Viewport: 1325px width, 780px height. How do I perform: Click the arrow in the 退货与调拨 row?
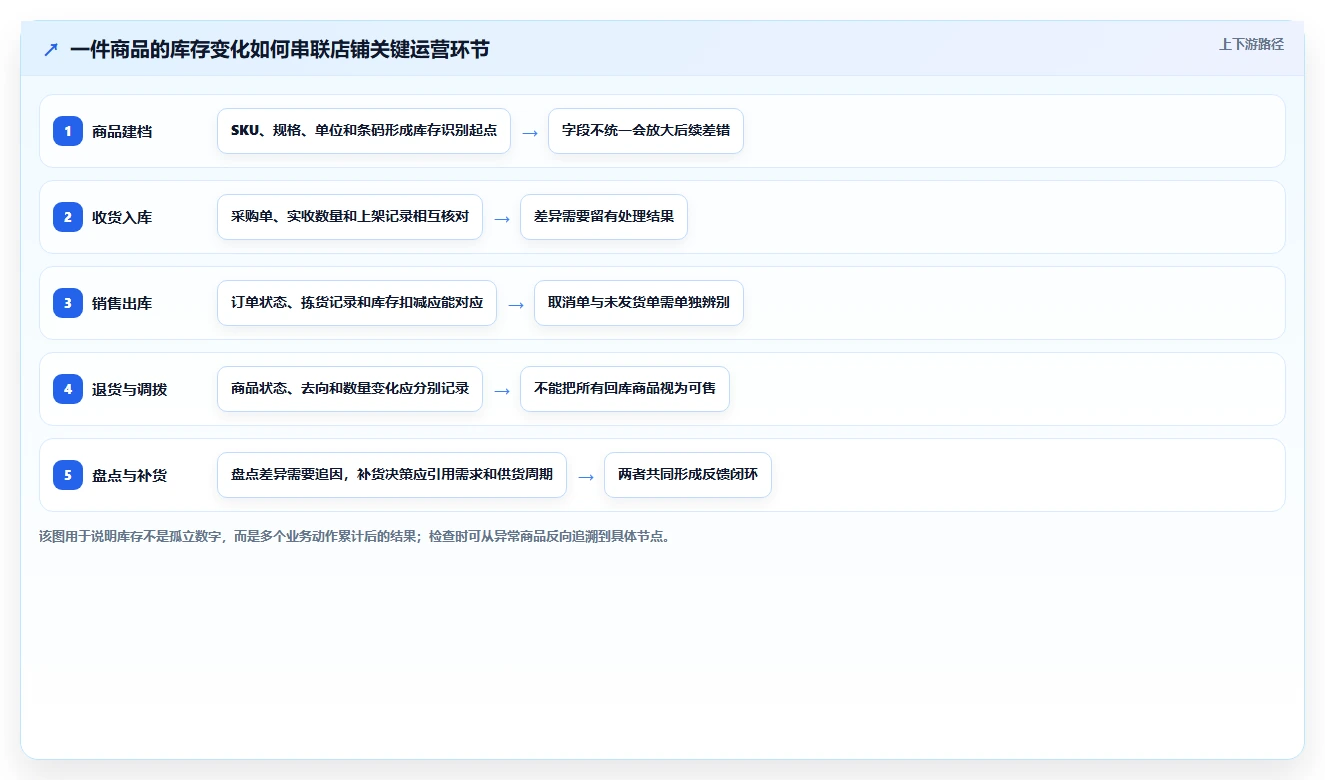pos(502,390)
